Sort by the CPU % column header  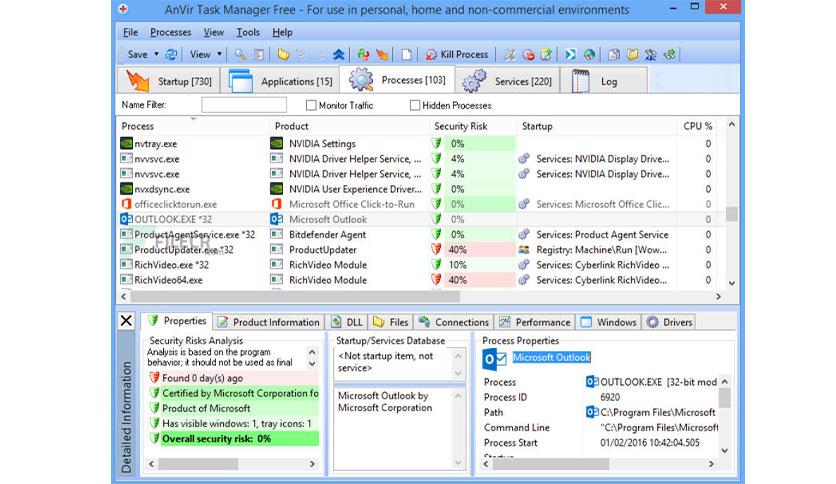tap(697, 126)
